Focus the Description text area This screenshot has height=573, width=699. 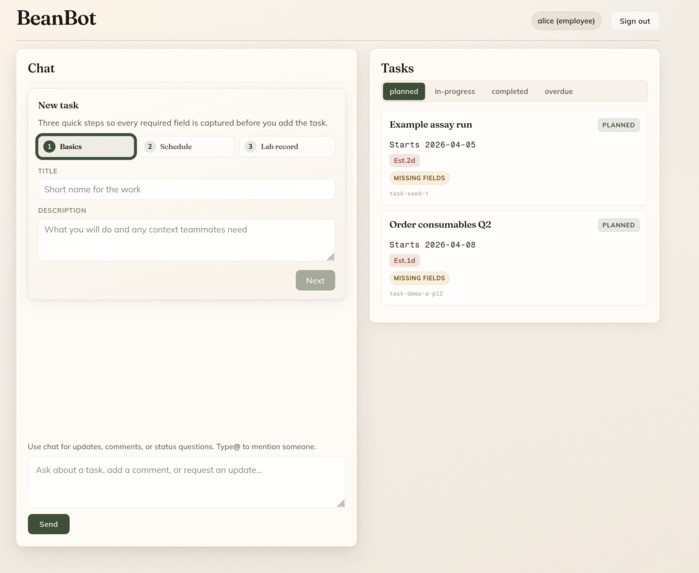[x=186, y=240]
